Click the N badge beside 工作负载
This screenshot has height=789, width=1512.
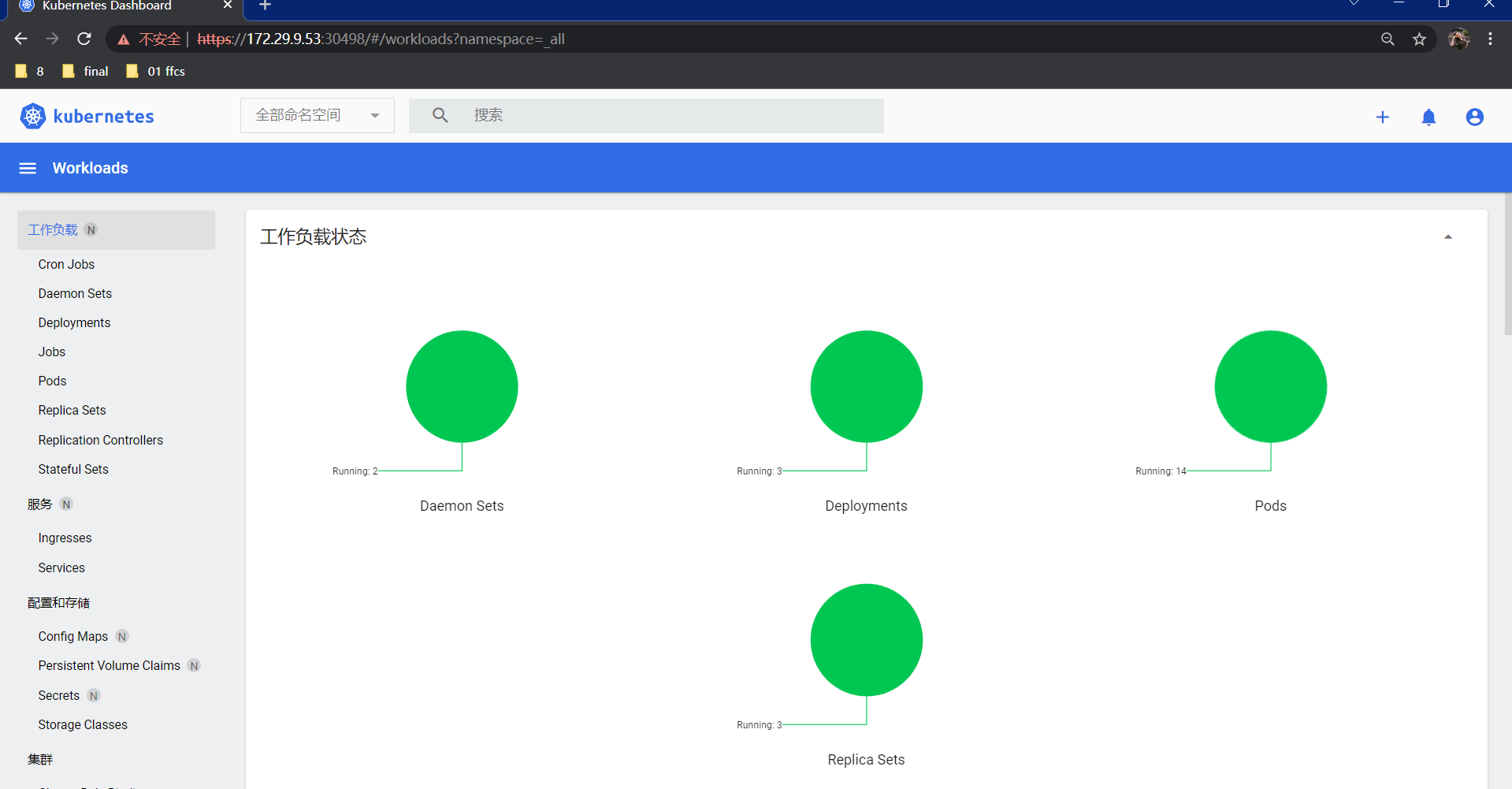click(91, 230)
